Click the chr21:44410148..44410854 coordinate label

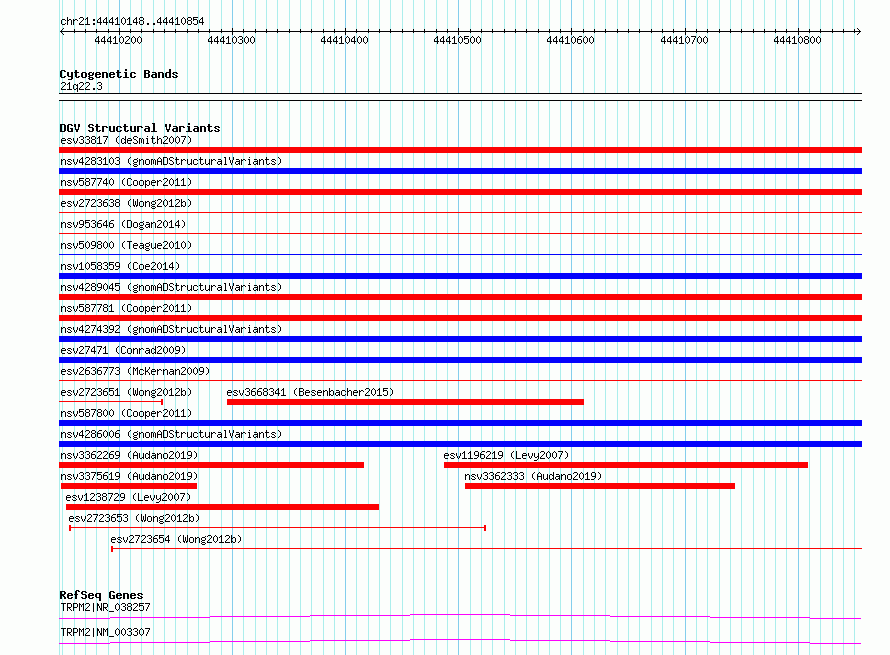(132, 21)
